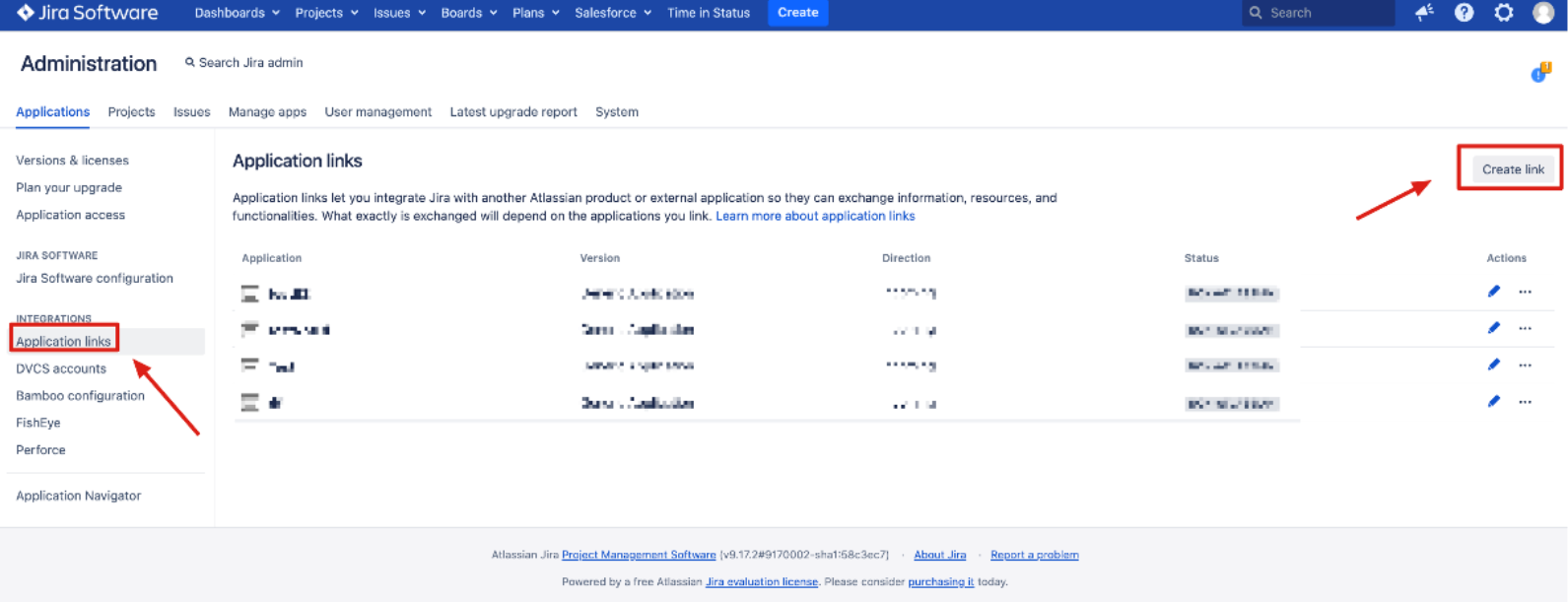Open Jira Software configuration in sidebar
The width and height of the screenshot is (1568, 602).
click(x=95, y=279)
